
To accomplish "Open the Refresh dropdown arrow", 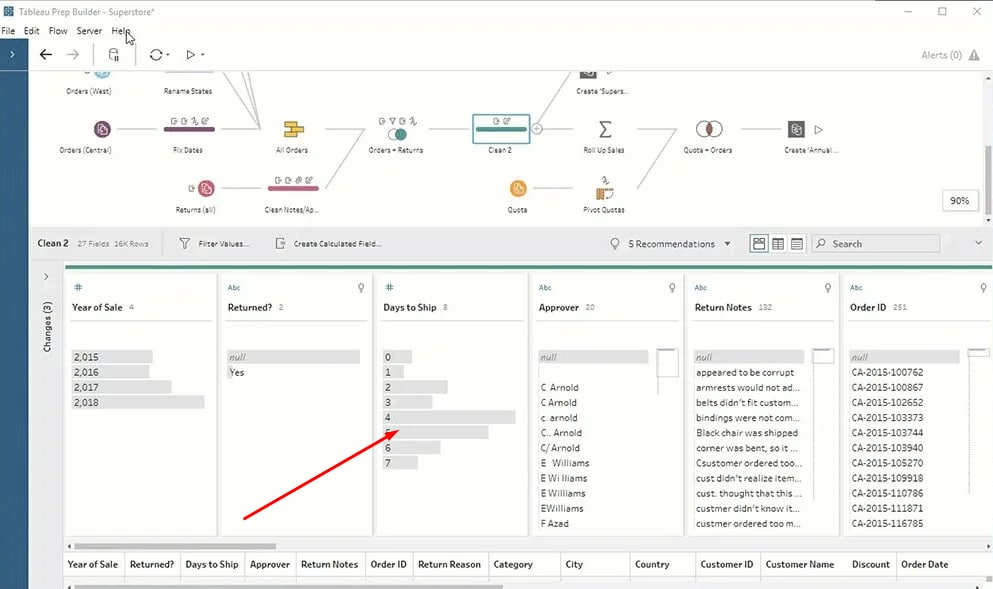I will (x=168, y=55).
